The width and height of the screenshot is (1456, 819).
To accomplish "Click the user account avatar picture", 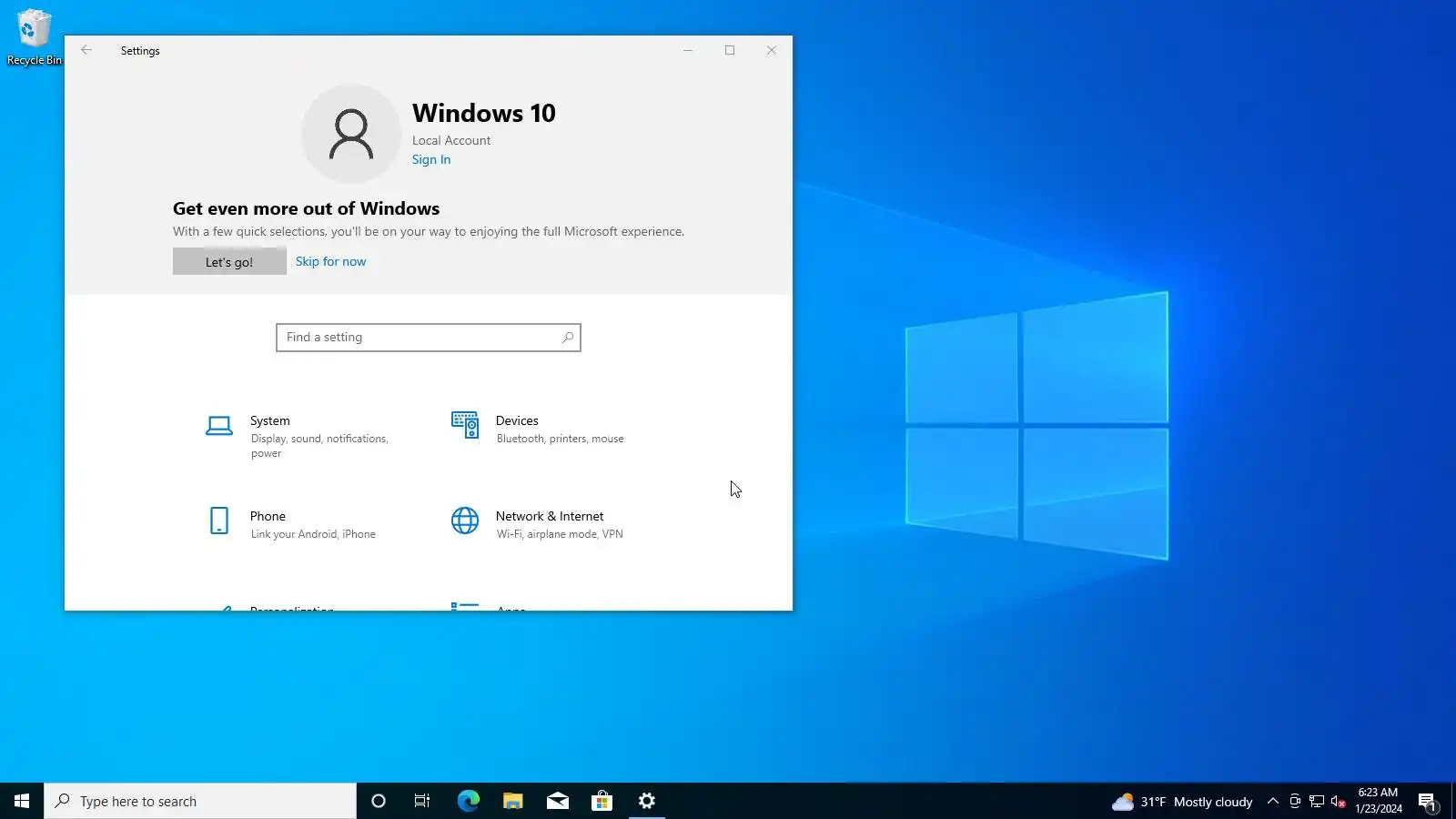I will point(351,134).
